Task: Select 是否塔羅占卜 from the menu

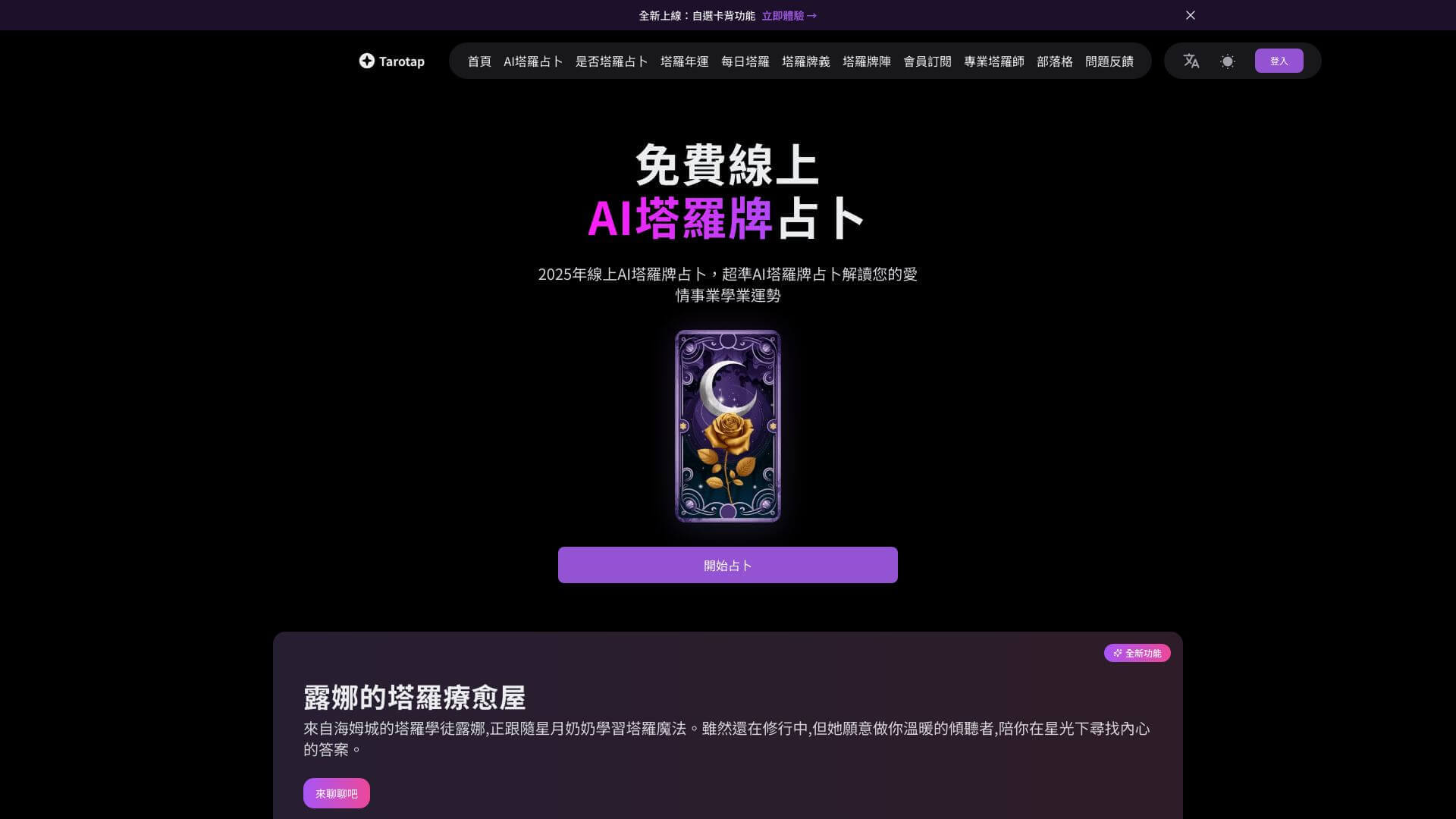Action: (x=611, y=61)
